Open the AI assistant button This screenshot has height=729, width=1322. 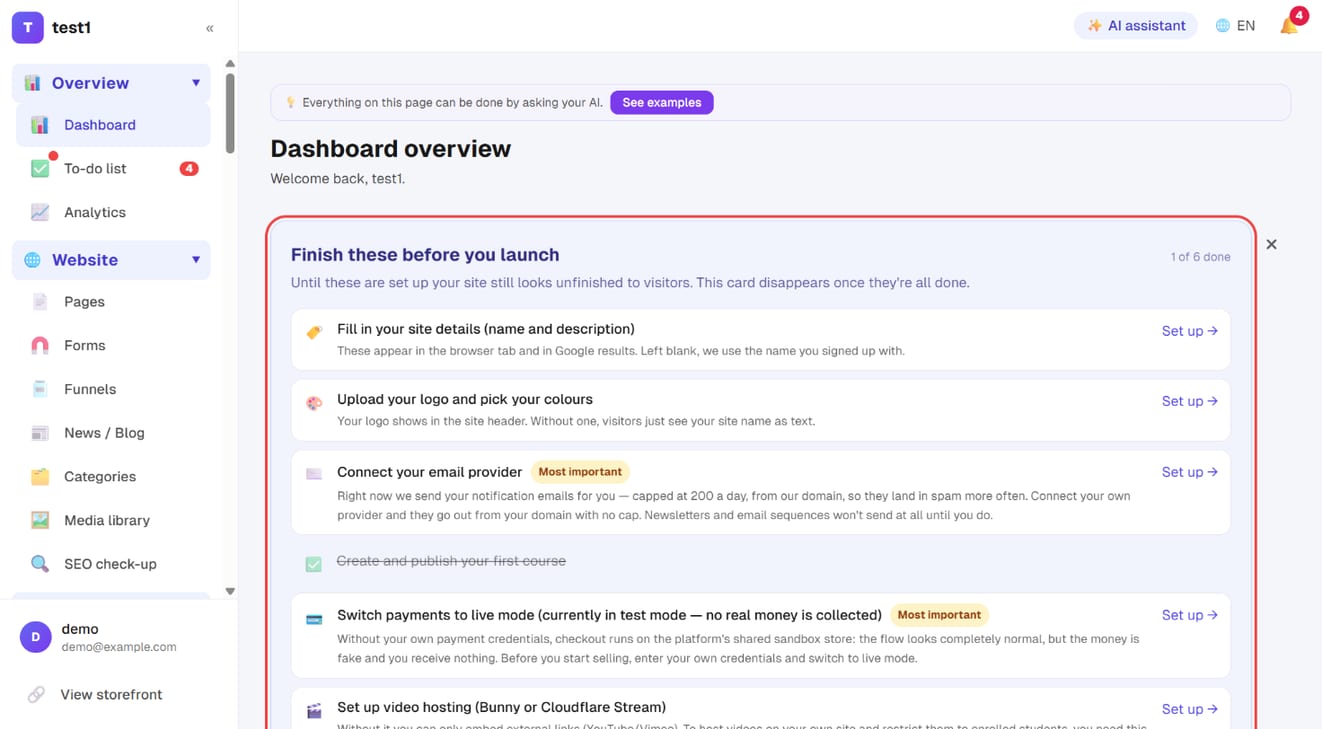coord(1136,26)
